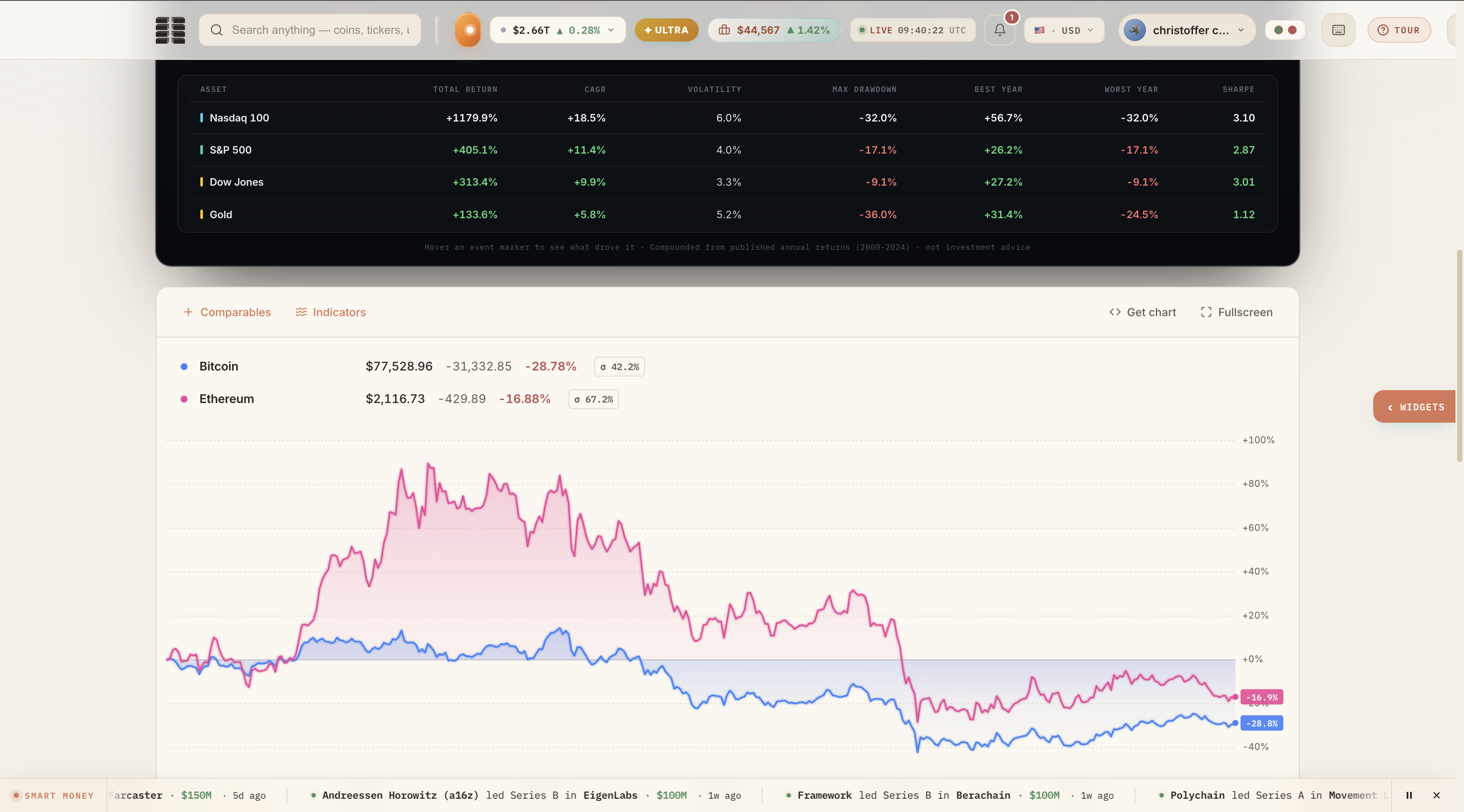Open the USD currency selector
This screenshot has height=812, width=1464.
click(x=1064, y=30)
